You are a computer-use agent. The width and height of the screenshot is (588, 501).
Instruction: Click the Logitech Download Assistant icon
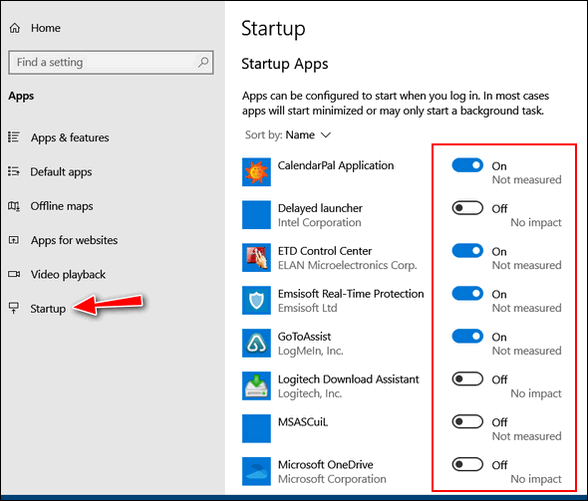pyautogui.click(x=256, y=386)
